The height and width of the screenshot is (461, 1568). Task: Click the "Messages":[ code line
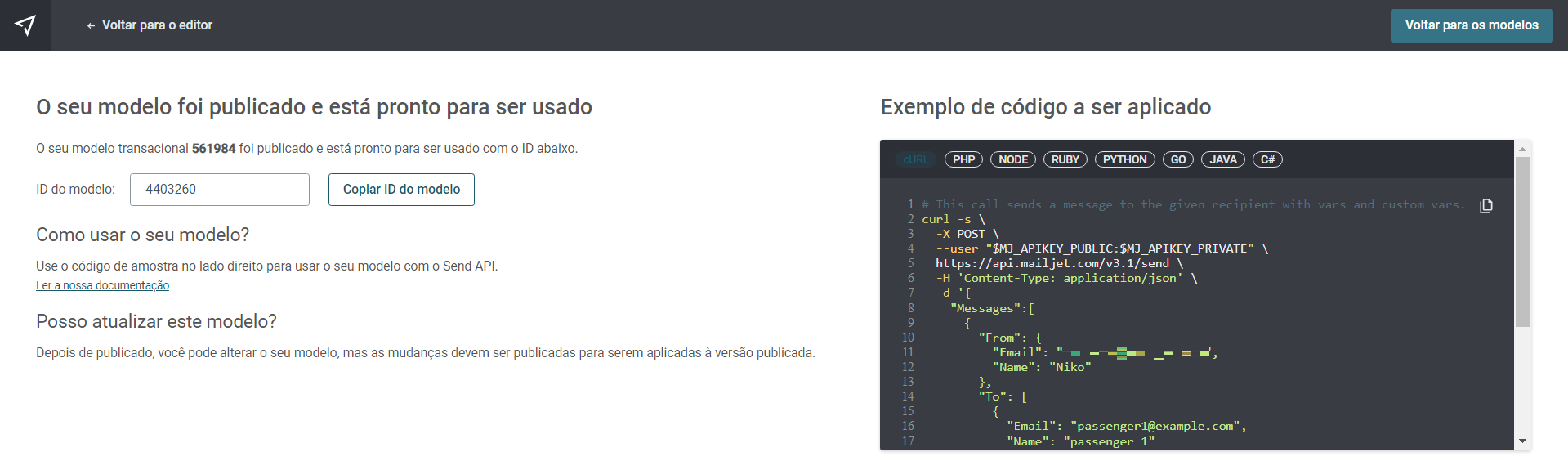click(992, 308)
